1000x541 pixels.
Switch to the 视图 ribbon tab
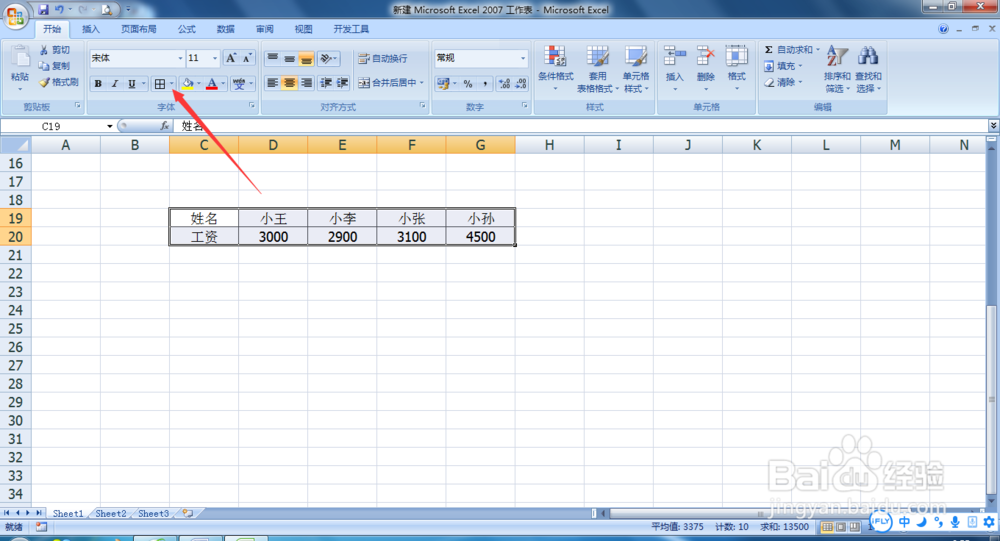click(304, 29)
